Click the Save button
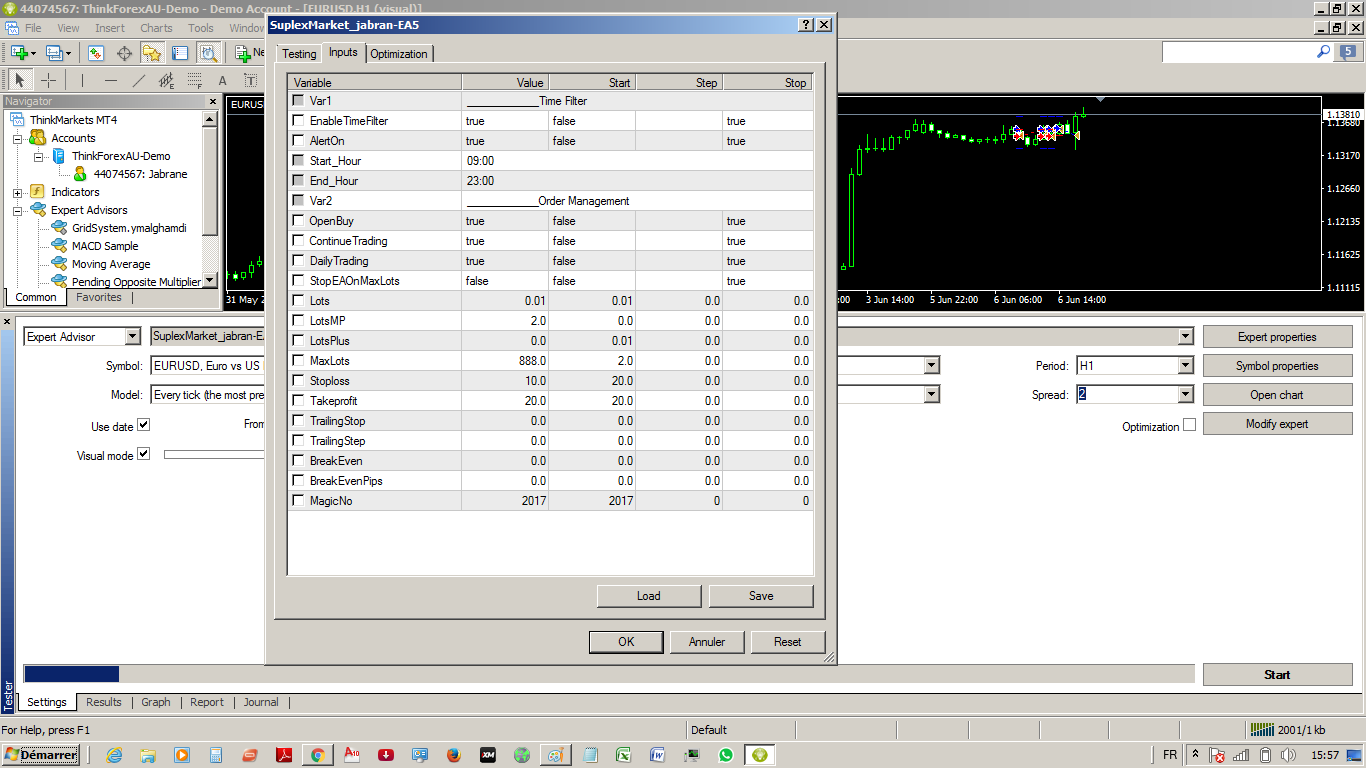1366x768 pixels. click(761, 596)
